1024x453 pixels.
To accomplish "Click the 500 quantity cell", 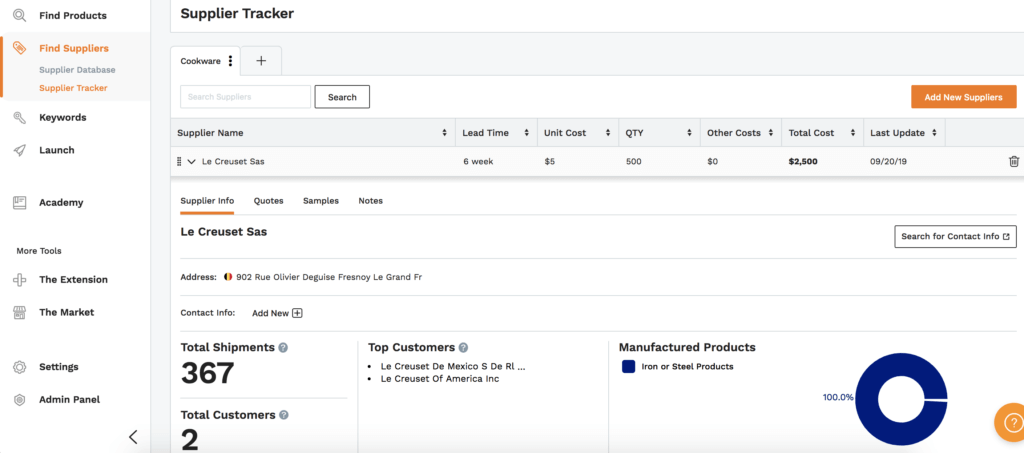I will coord(633,161).
